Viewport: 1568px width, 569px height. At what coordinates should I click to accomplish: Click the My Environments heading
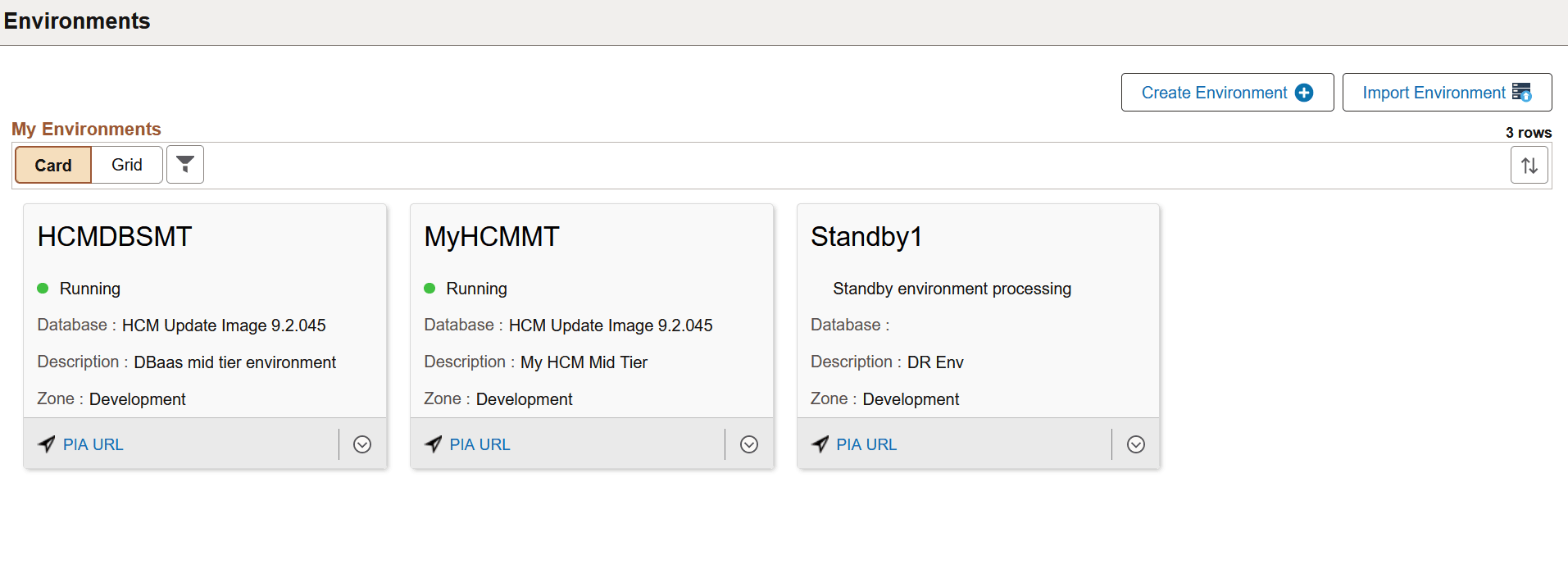(86, 129)
